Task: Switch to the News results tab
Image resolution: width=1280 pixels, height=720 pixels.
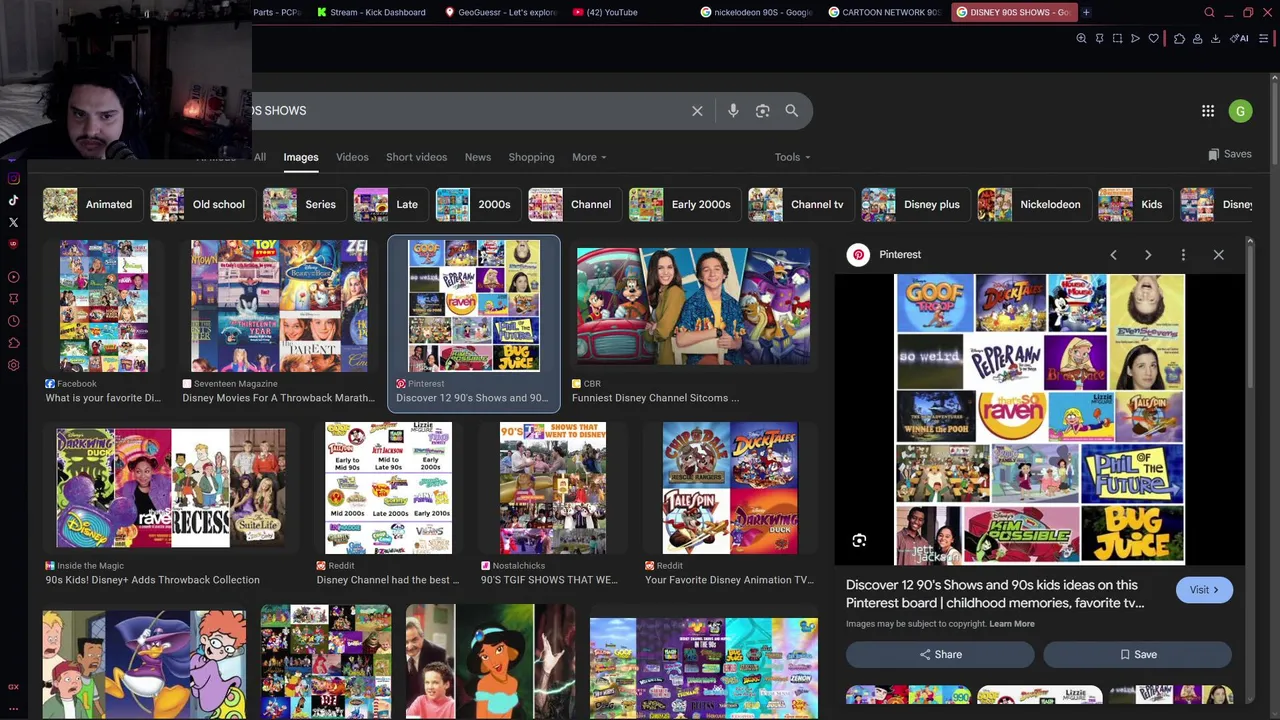Action: click(478, 157)
